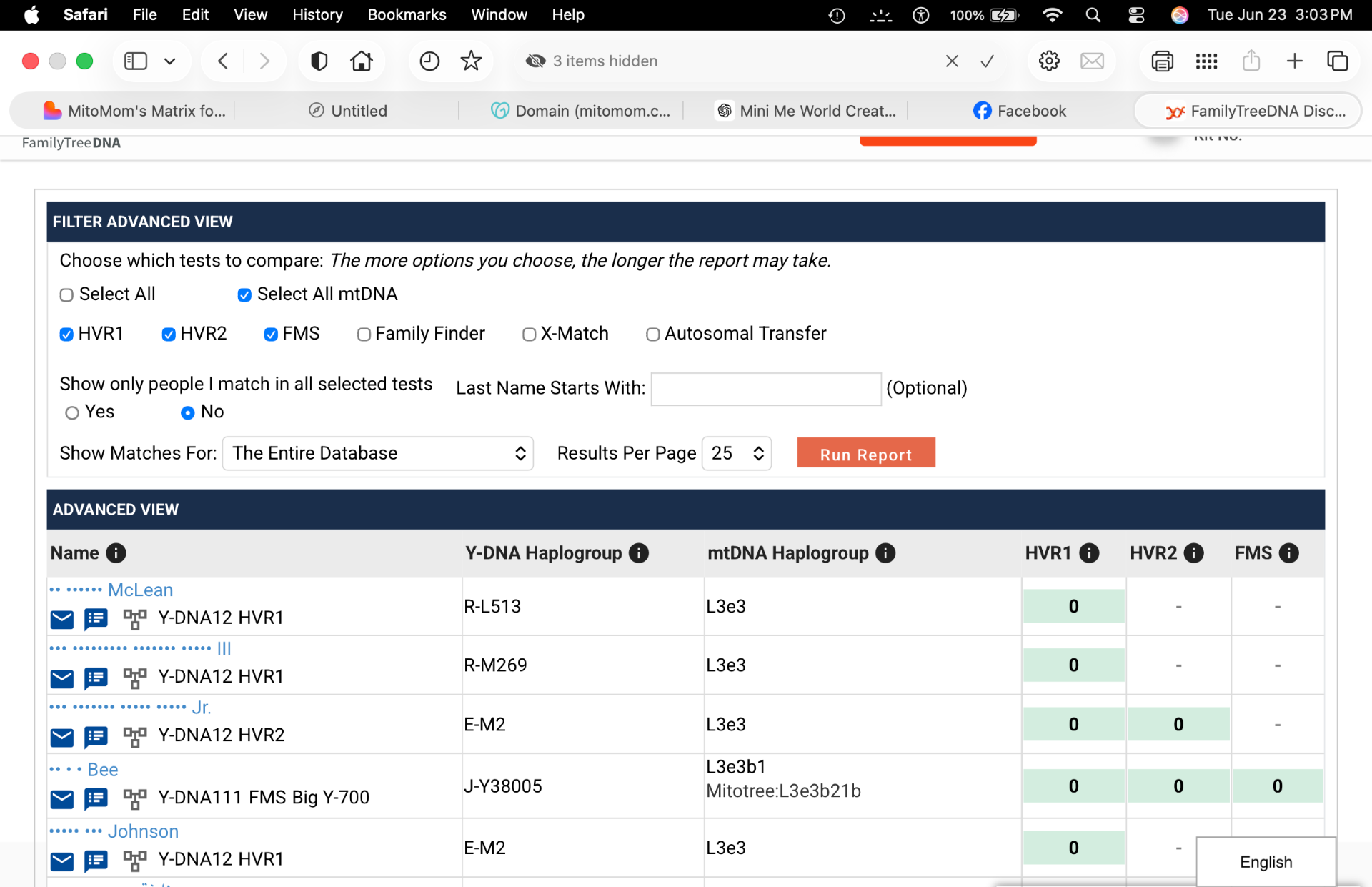Open Results Per Page dropdown
This screenshot has width=1372, height=887.
click(737, 453)
